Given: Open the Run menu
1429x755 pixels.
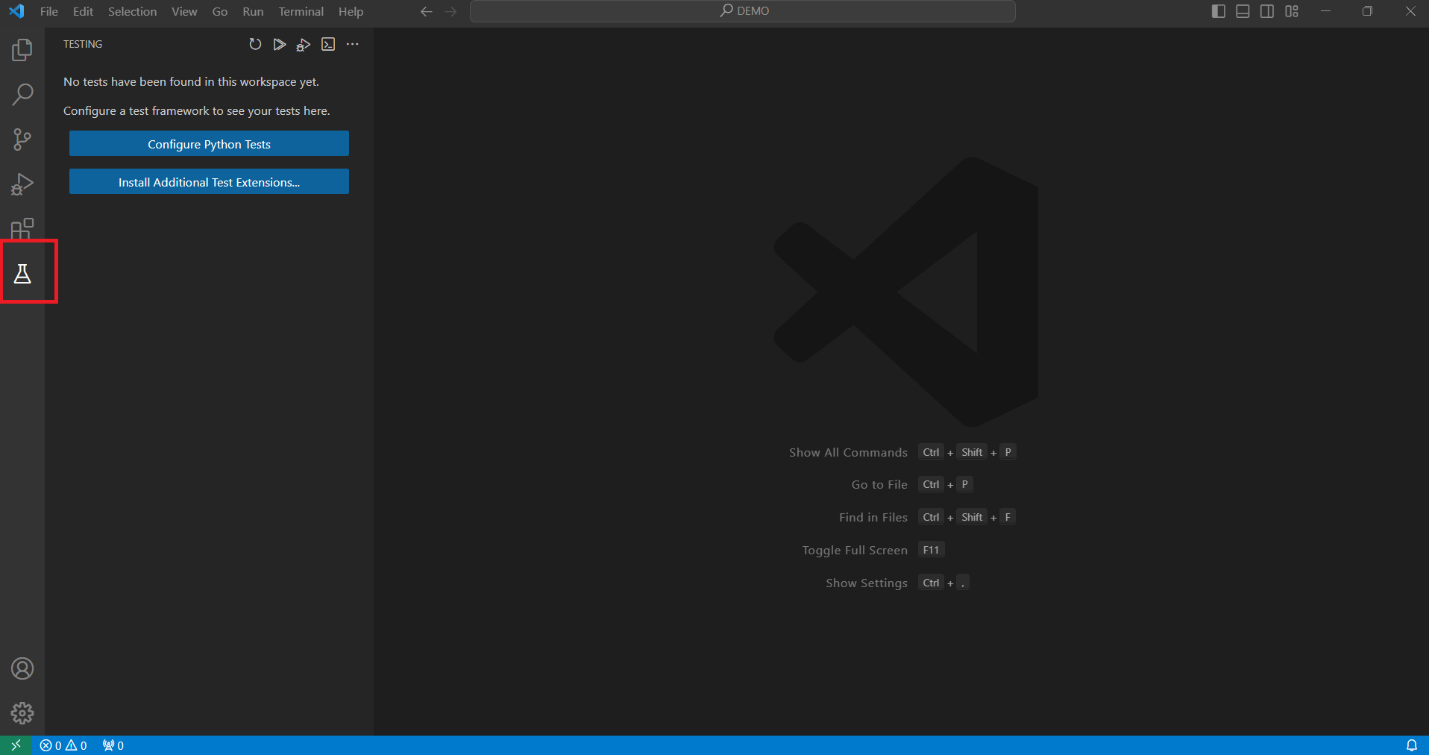Looking at the screenshot, I should coord(253,12).
